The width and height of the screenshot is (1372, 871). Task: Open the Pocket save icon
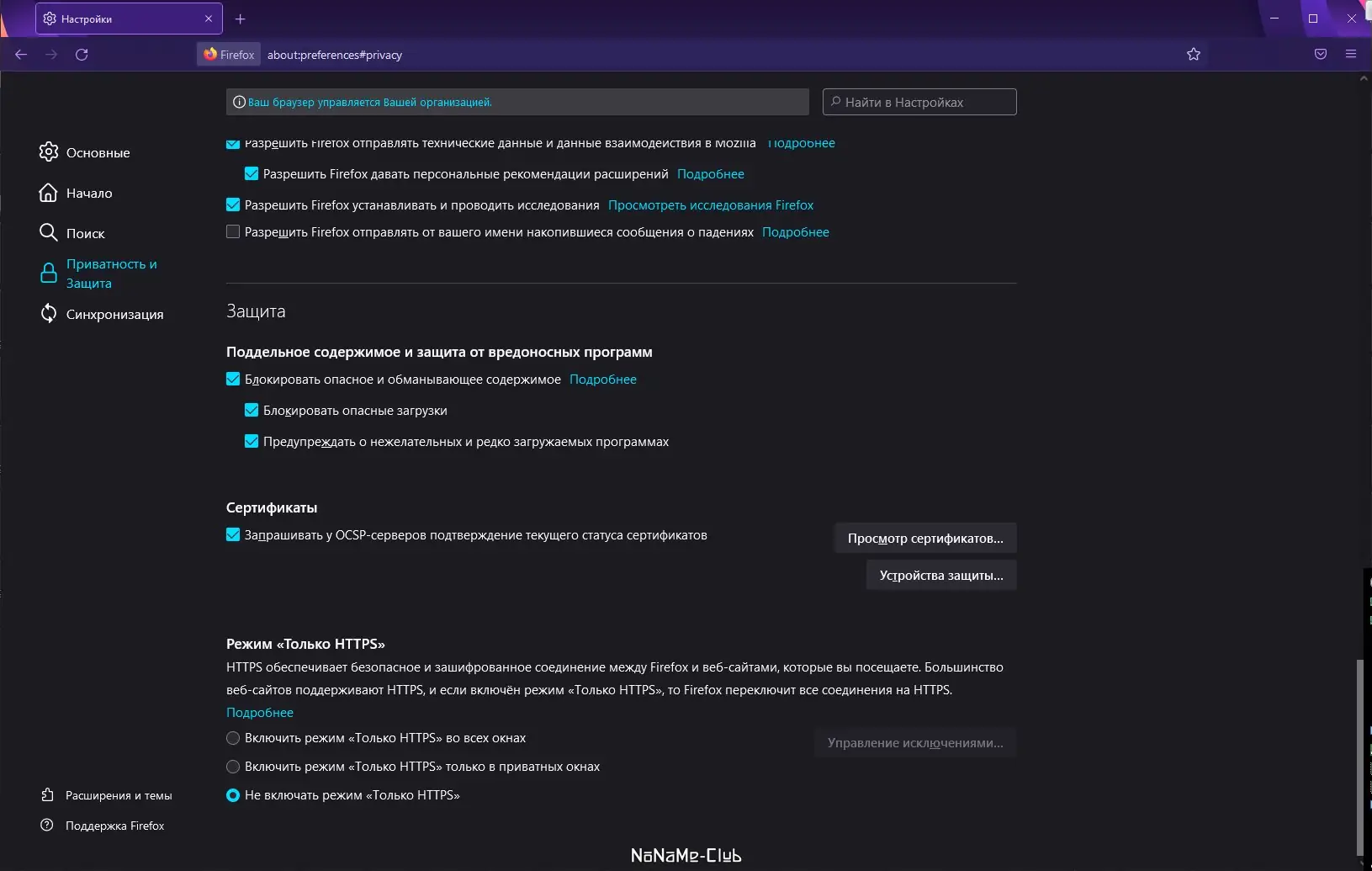[1320, 55]
